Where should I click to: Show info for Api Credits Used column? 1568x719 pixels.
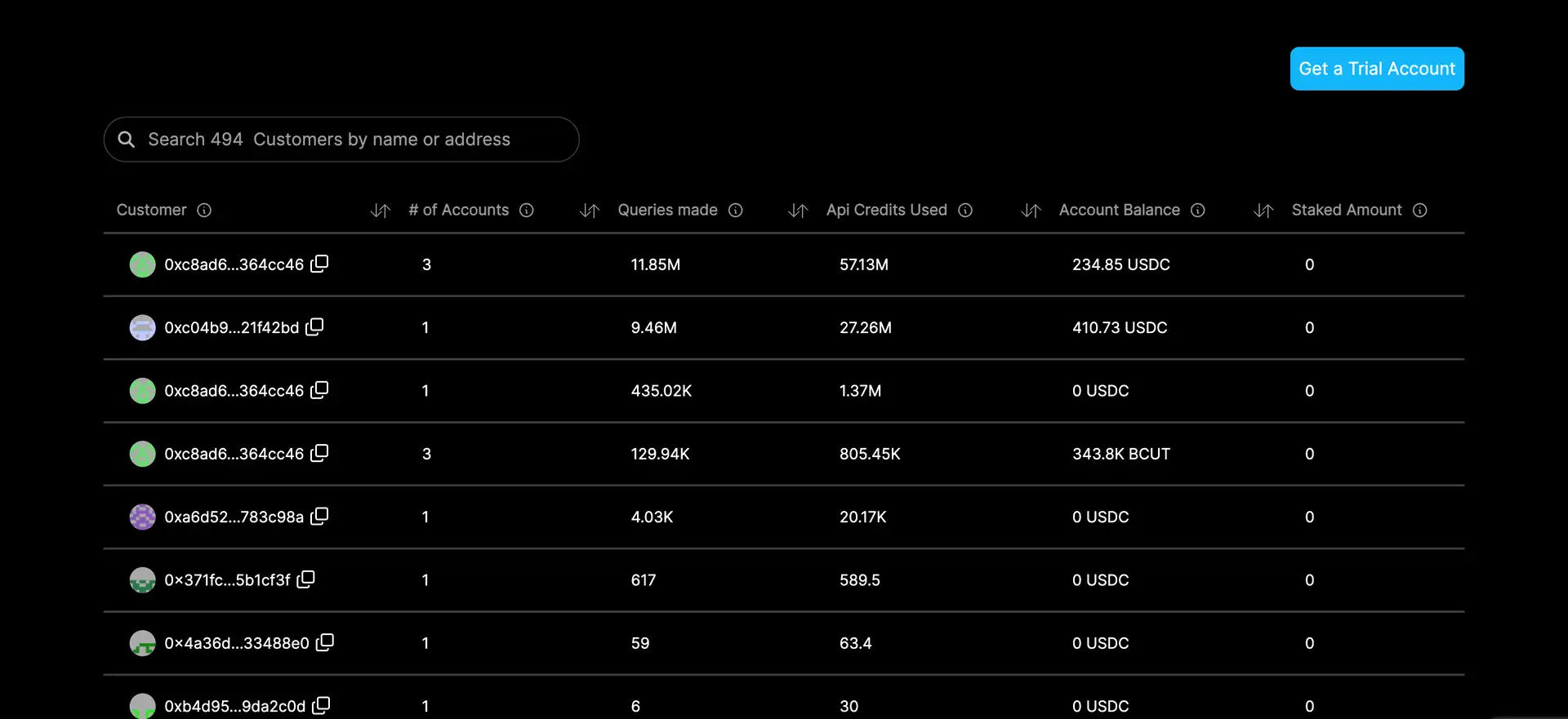coord(965,211)
